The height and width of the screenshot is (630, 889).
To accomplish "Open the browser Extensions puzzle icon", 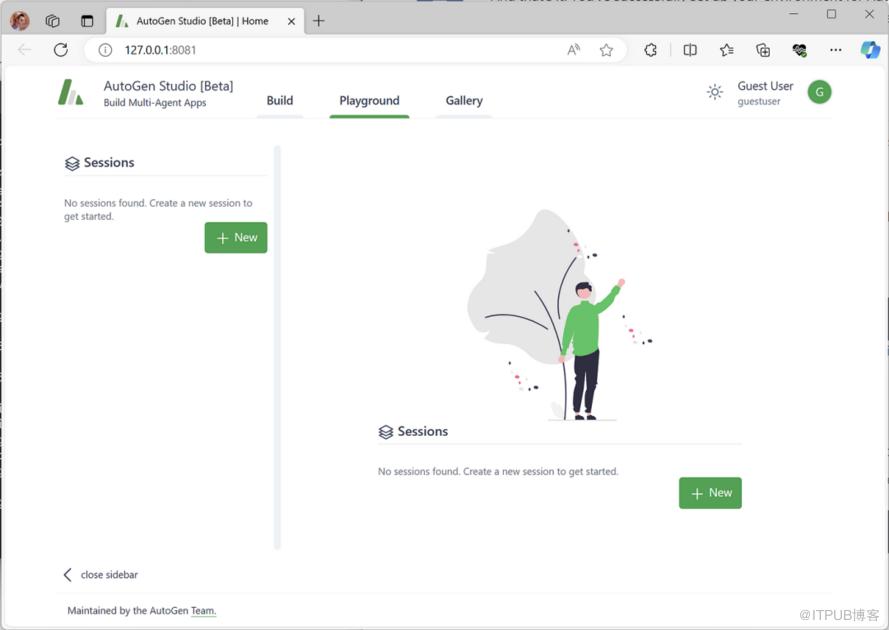I will click(x=650, y=50).
